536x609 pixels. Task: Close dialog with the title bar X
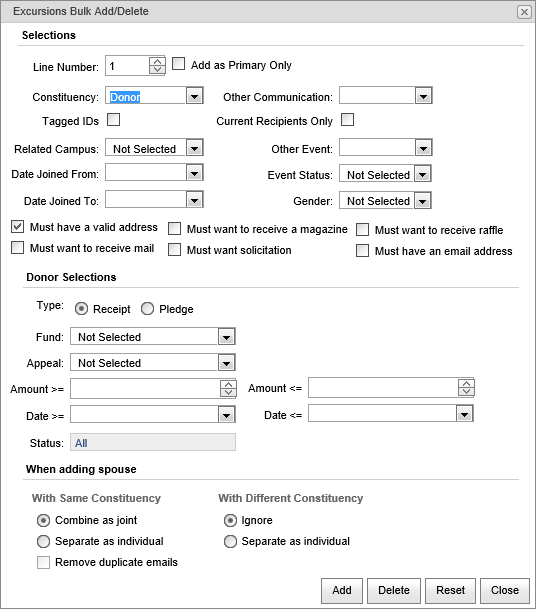tap(524, 12)
